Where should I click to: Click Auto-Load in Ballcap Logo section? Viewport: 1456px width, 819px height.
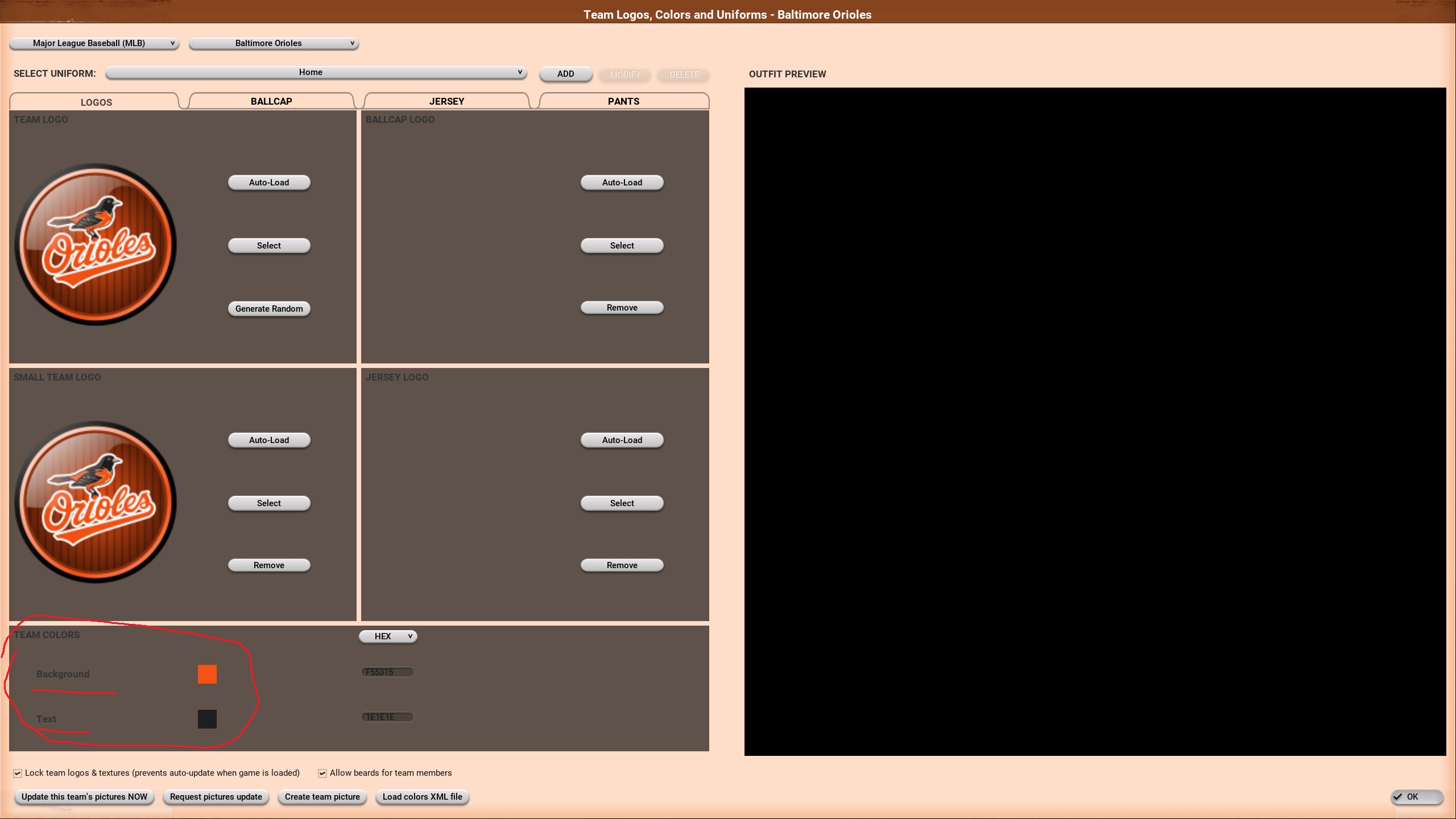tap(622, 183)
